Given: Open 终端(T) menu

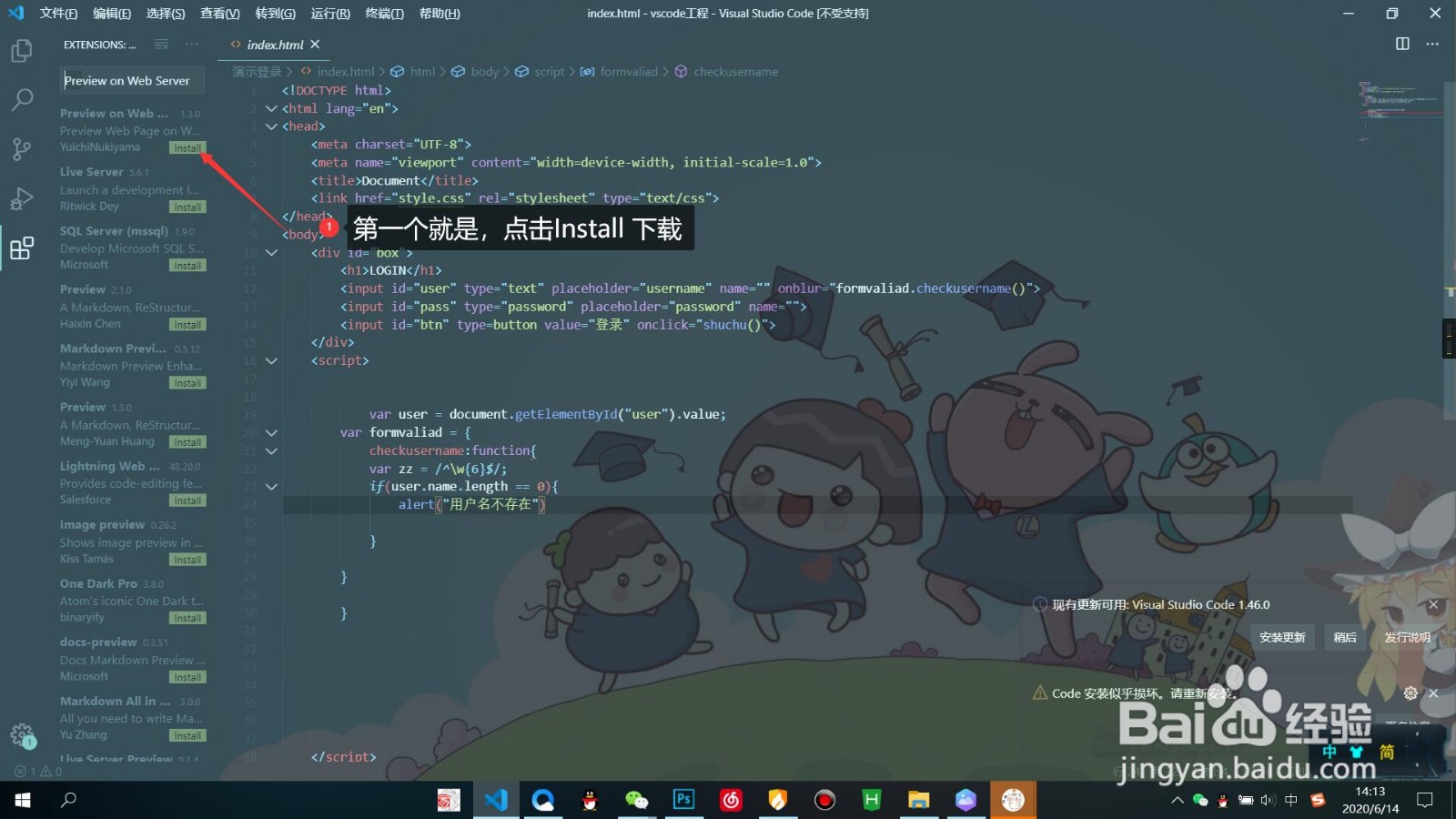Looking at the screenshot, I should coord(384,14).
